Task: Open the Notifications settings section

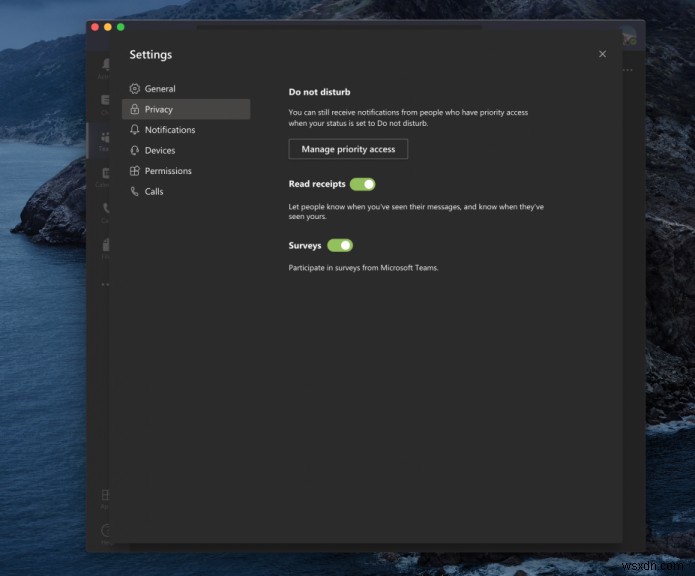Action: (x=186, y=130)
